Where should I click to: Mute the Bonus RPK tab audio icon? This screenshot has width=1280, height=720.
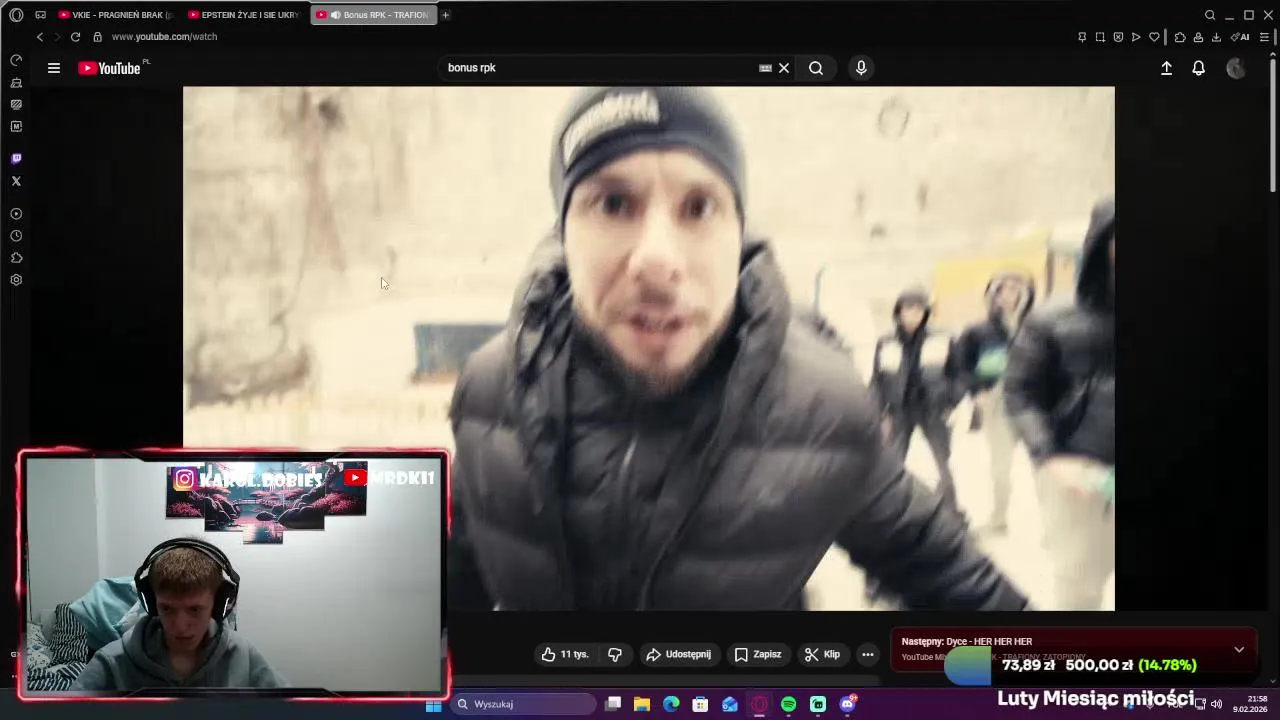click(x=335, y=15)
